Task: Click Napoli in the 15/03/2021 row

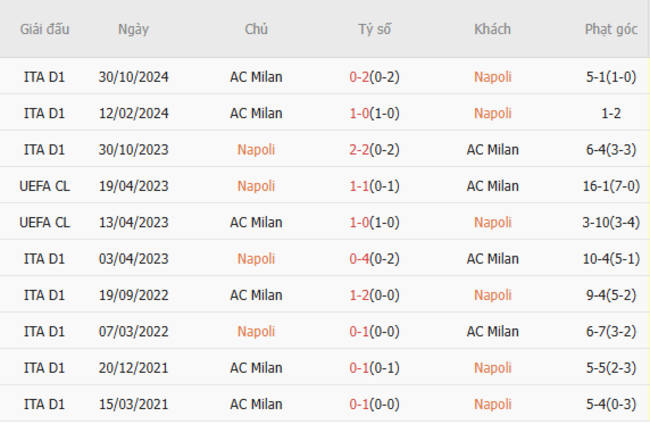Action: (x=492, y=404)
